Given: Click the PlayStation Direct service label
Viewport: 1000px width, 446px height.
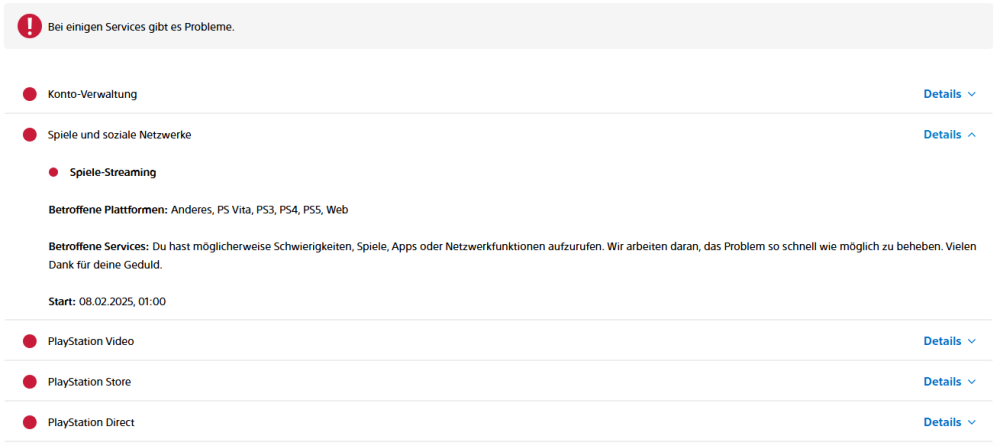Looking at the screenshot, I should click(x=91, y=422).
